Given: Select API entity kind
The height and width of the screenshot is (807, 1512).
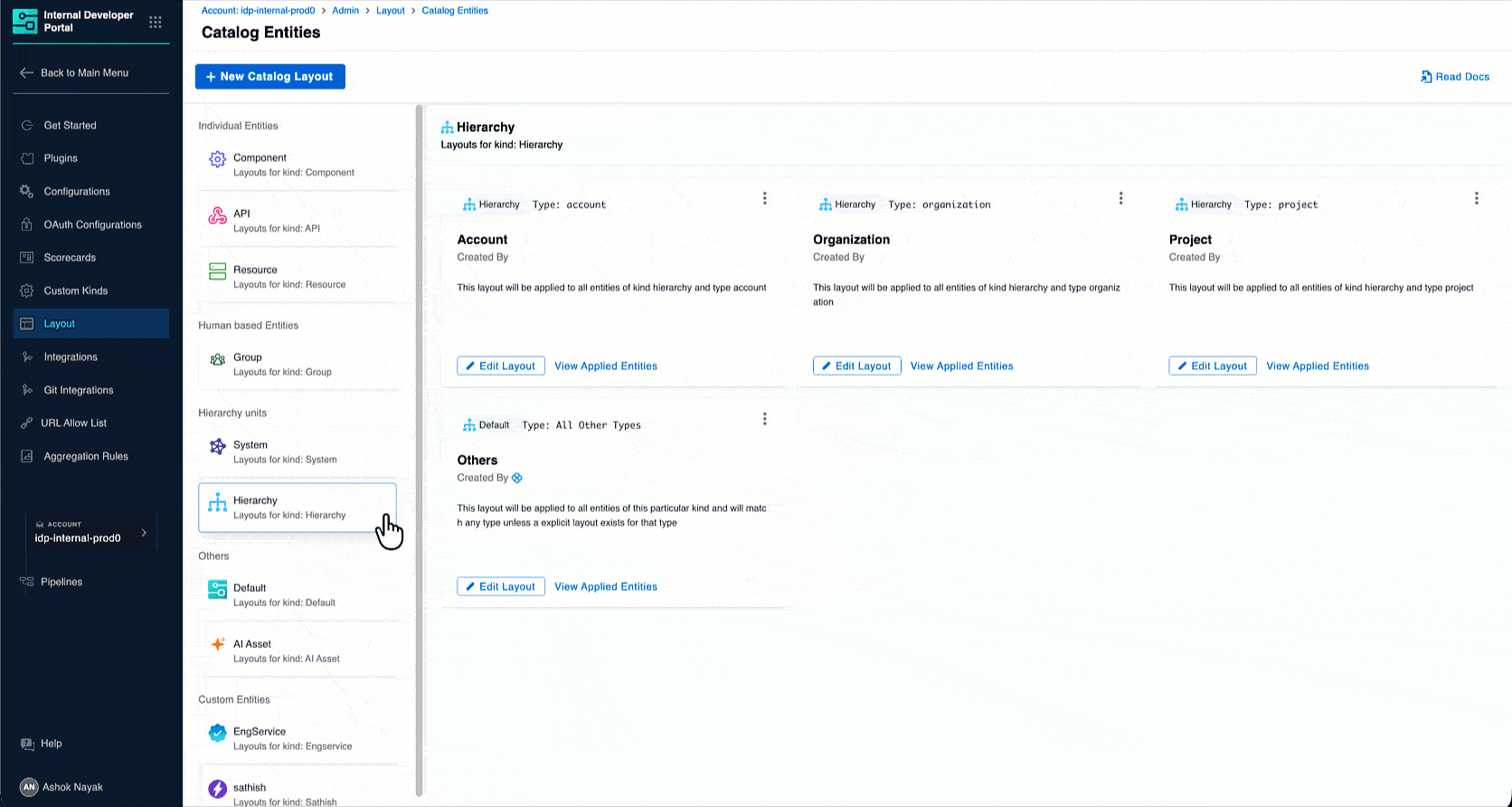Looking at the screenshot, I should 298,221.
